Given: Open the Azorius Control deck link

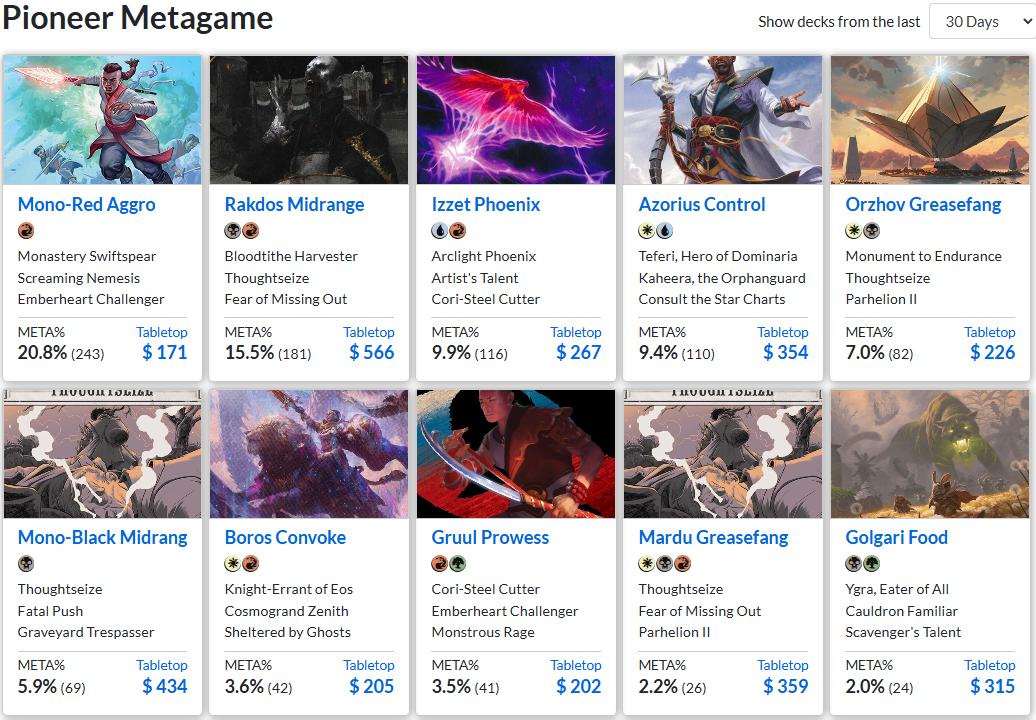Looking at the screenshot, I should (x=701, y=204).
